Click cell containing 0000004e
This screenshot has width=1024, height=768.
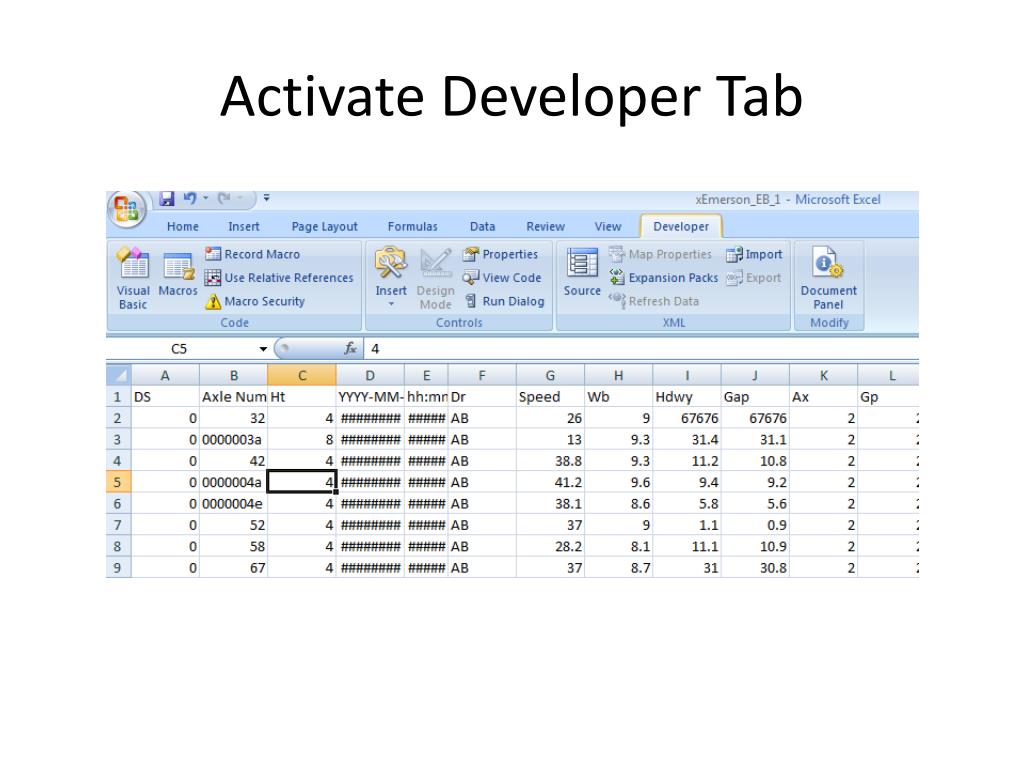[233, 504]
